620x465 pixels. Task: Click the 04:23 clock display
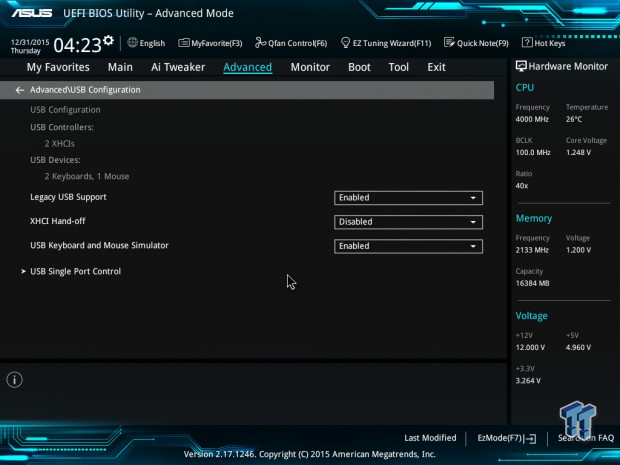pos(78,45)
